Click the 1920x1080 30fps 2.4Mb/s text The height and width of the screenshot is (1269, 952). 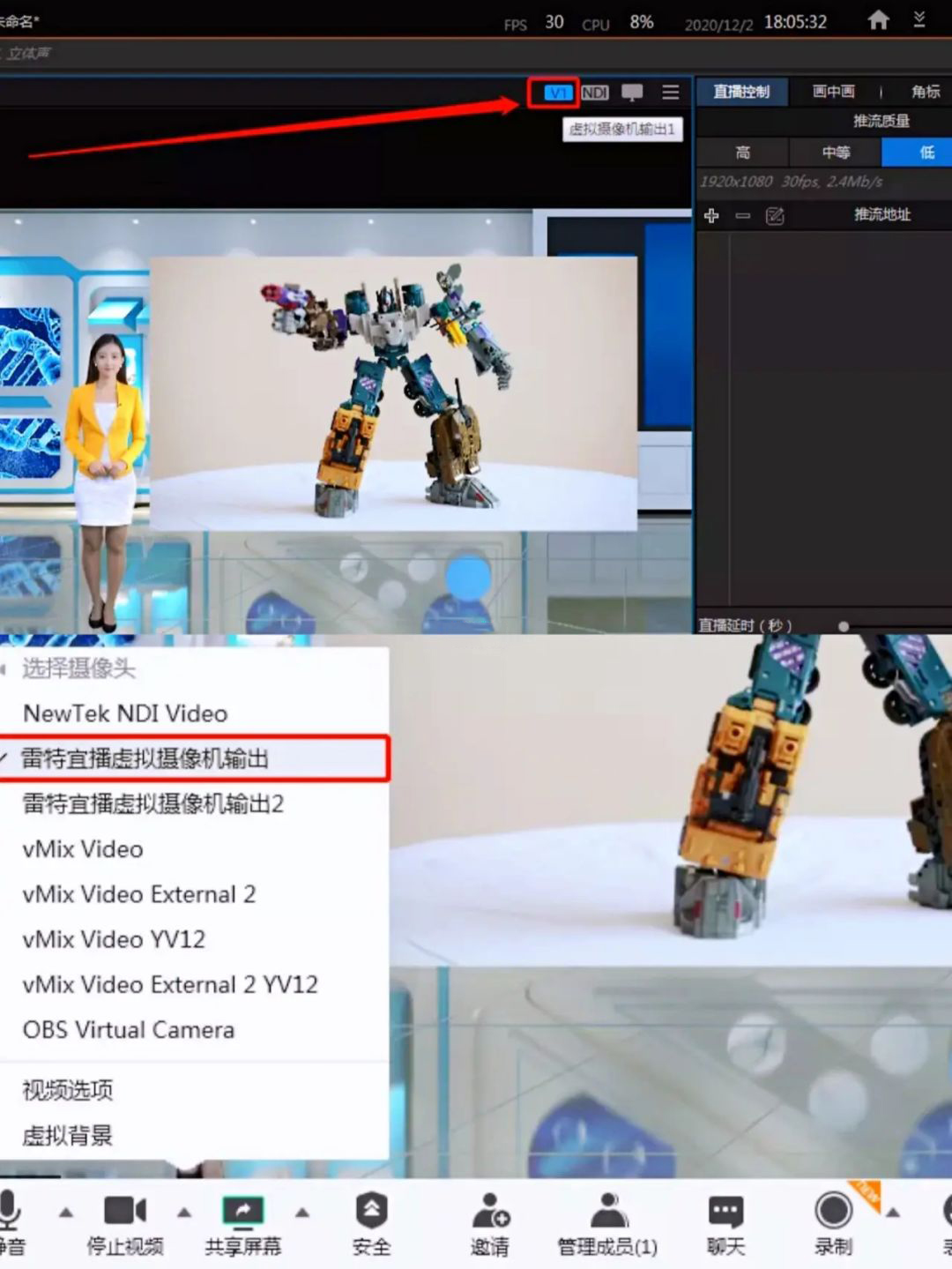pos(791,182)
